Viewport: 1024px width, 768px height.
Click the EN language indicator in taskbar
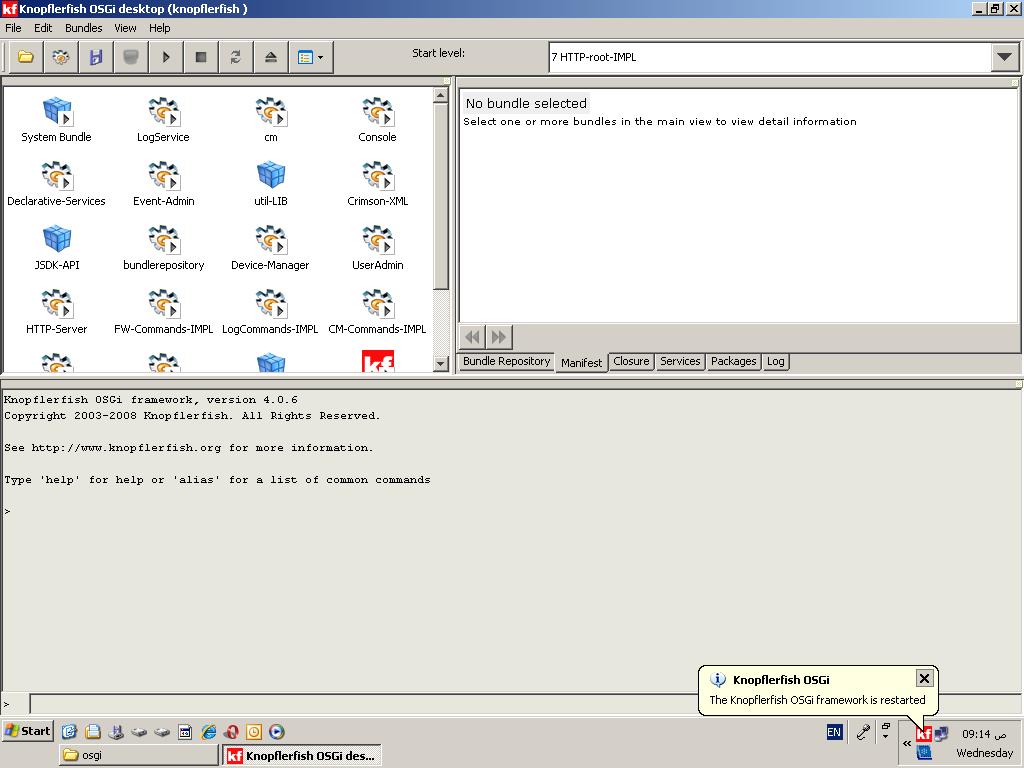(834, 732)
